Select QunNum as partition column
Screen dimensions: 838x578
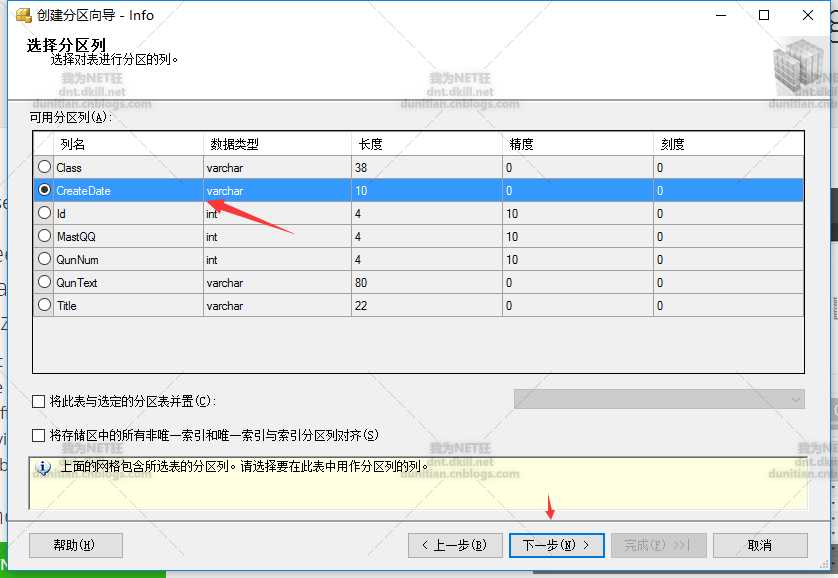[x=44, y=259]
